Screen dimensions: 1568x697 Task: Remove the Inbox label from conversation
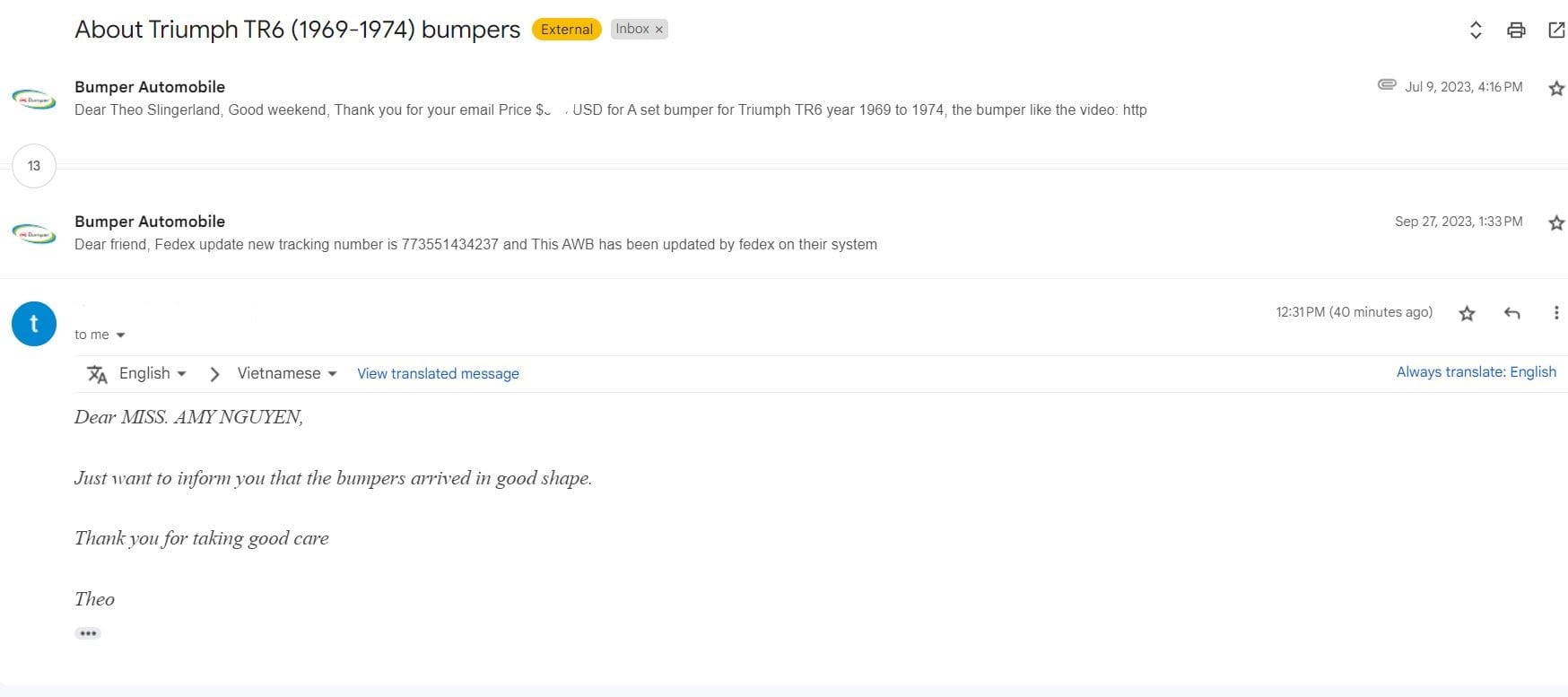point(659,30)
